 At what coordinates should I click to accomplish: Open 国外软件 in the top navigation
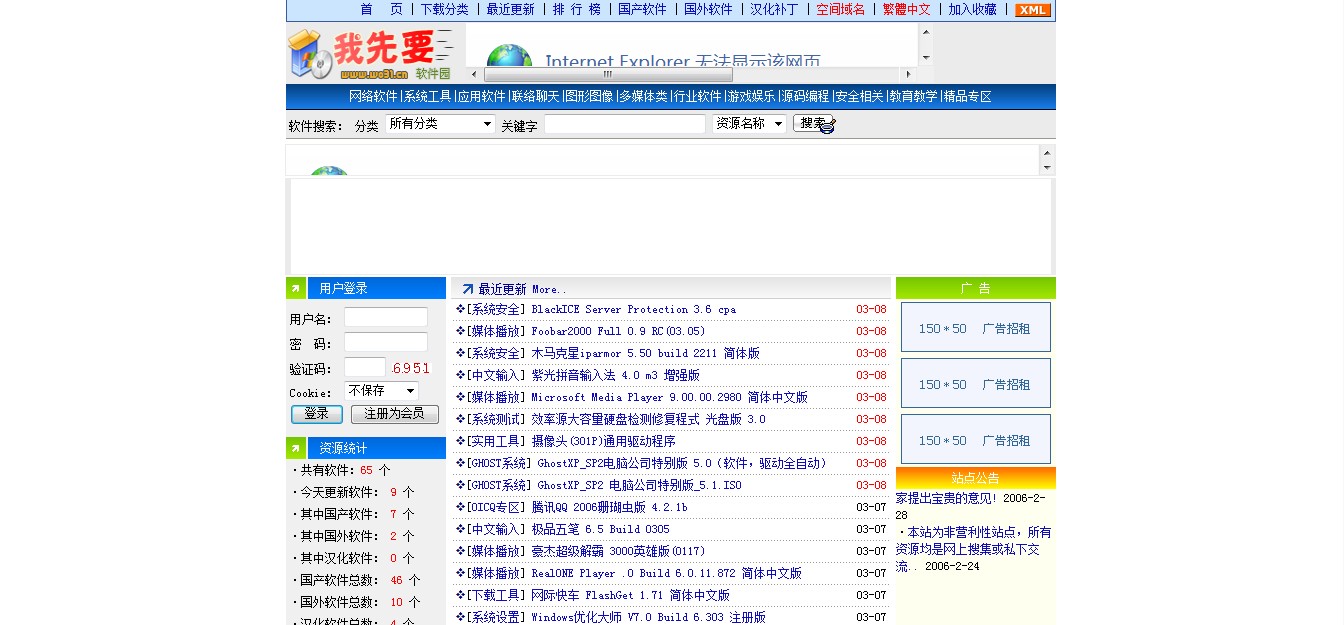pyautogui.click(x=708, y=9)
